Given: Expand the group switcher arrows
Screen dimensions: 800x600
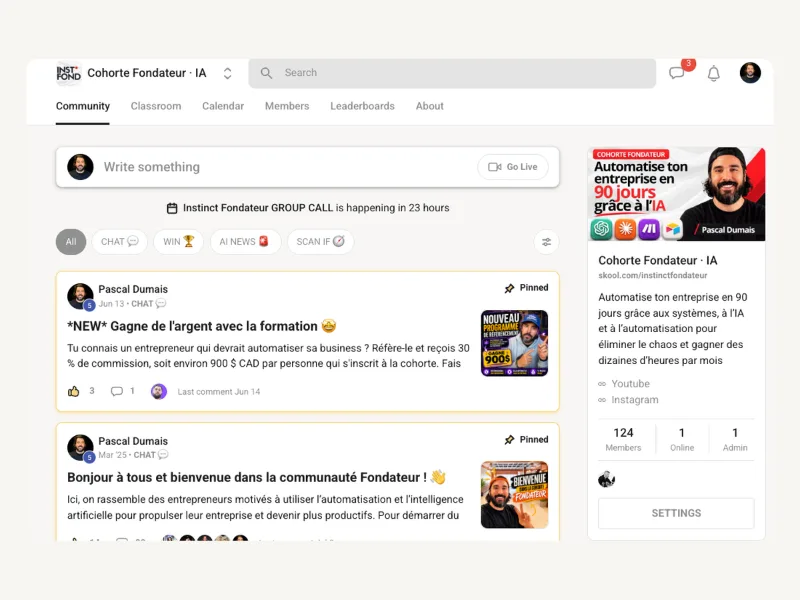Looking at the screenshot, I should click(228, 73).
